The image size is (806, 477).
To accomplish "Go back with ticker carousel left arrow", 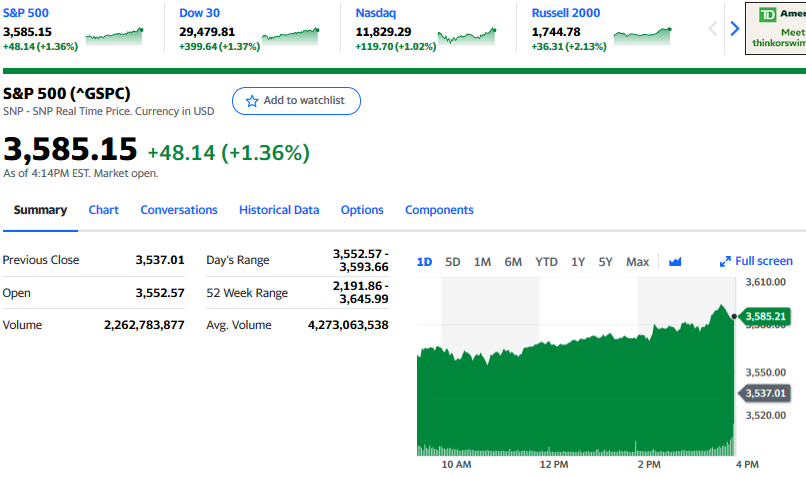I will pos(712,29).
